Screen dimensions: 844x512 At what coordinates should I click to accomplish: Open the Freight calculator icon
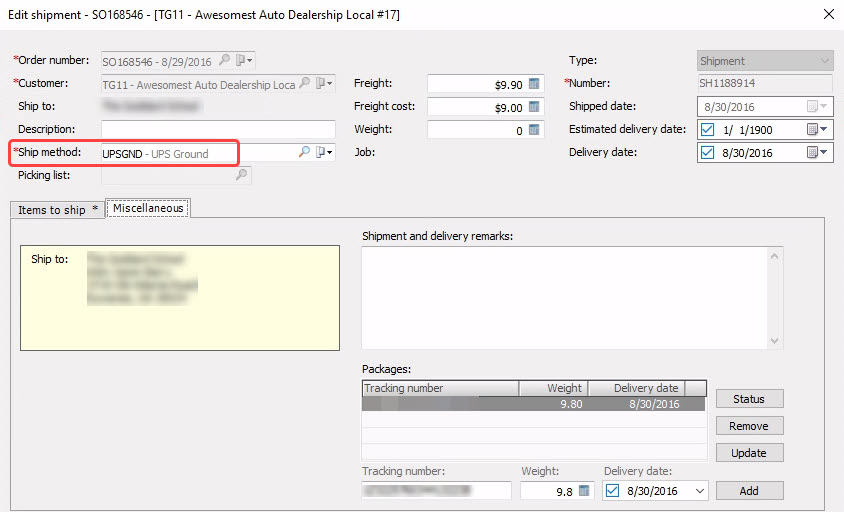pyautogui.click(x=534, y=83)
